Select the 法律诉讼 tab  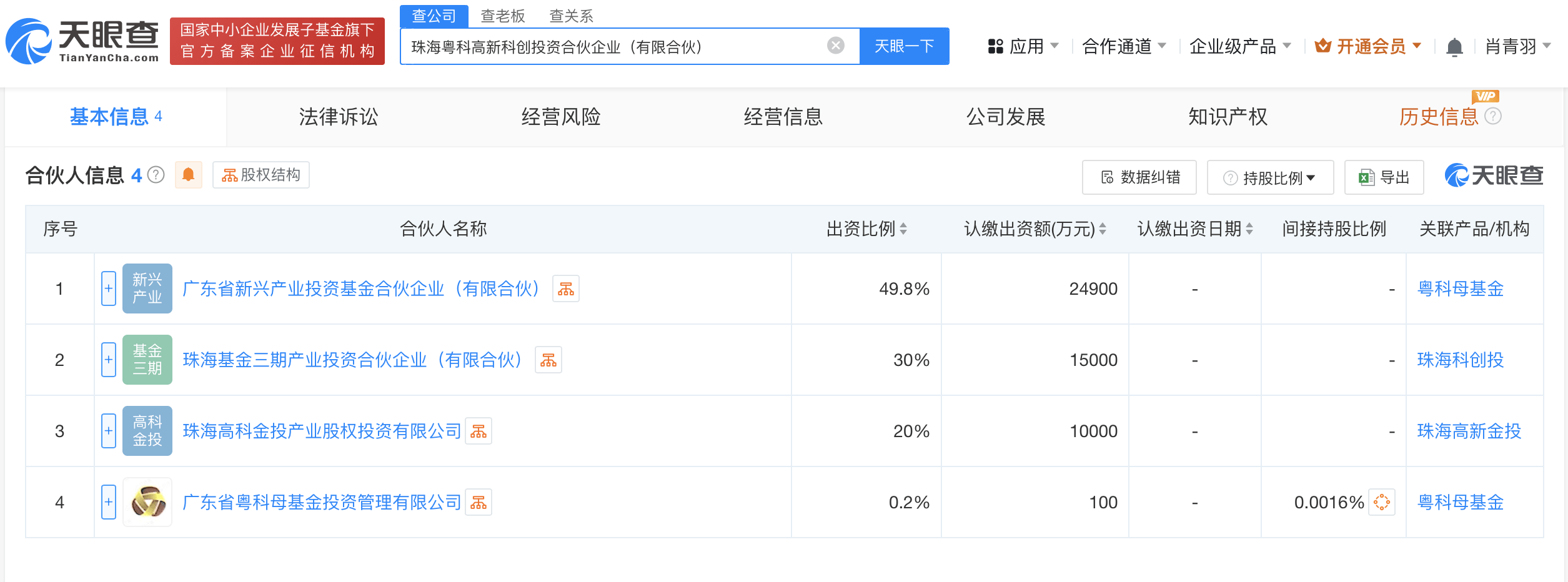click(339, 117)
